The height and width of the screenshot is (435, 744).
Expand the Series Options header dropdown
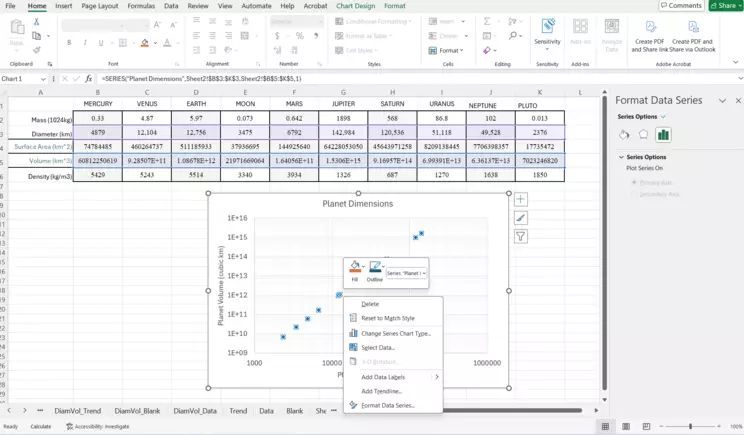click(663, 117)
